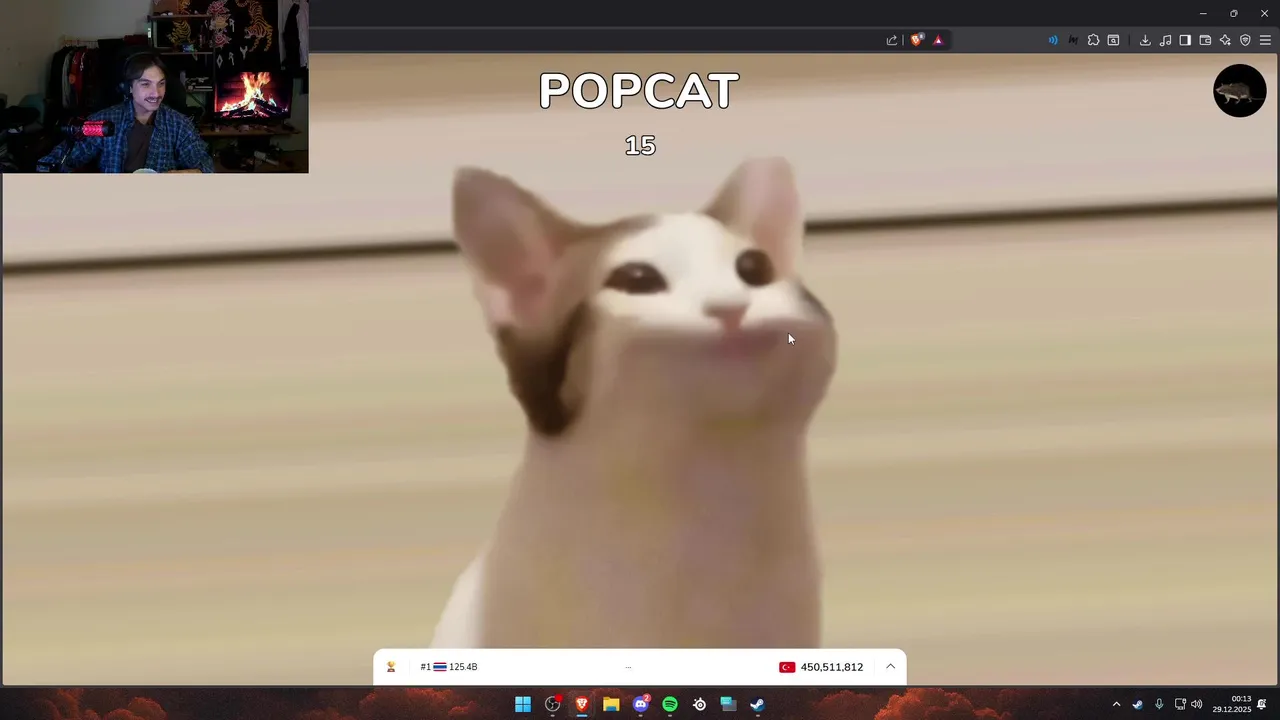Open the Brave playlist music note icon

pos(1165,40)
